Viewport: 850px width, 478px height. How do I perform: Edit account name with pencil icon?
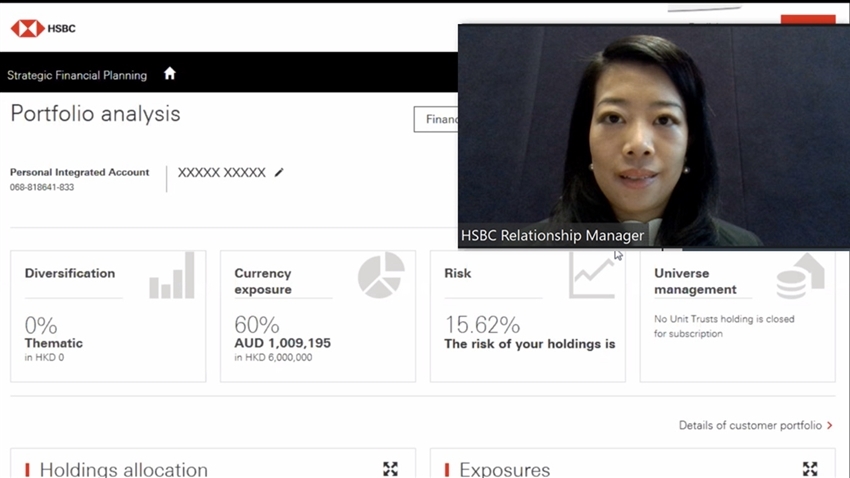tap(279, 172)
